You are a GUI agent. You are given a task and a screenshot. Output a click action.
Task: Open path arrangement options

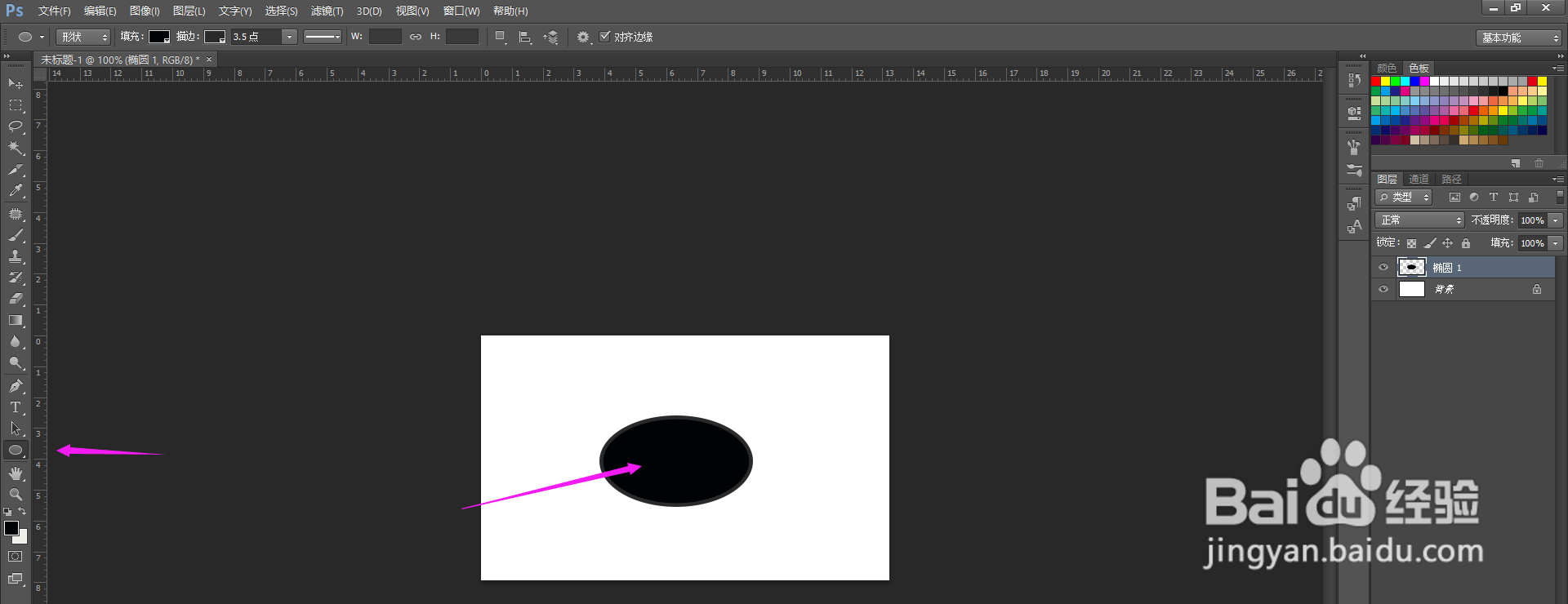[x=551, y=37]
